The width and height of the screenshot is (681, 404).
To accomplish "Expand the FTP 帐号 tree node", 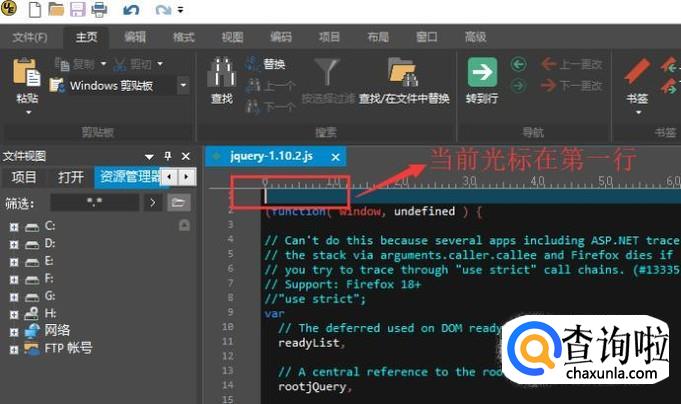I will coord(13,349).
